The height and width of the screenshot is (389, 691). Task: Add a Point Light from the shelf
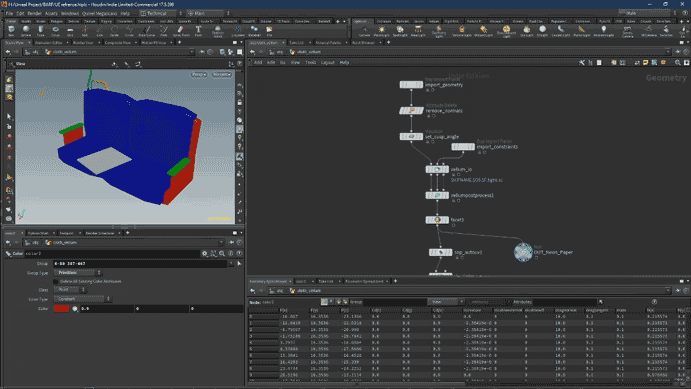tap(382, 30)
